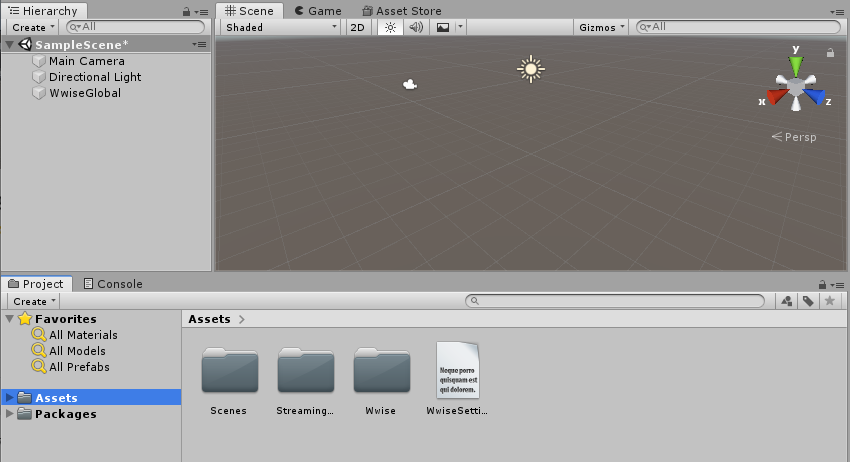The height and width of the screenshot is (462, 850).
Task: Toggle the Persp projection label
Action: click(x=795, y=137)
